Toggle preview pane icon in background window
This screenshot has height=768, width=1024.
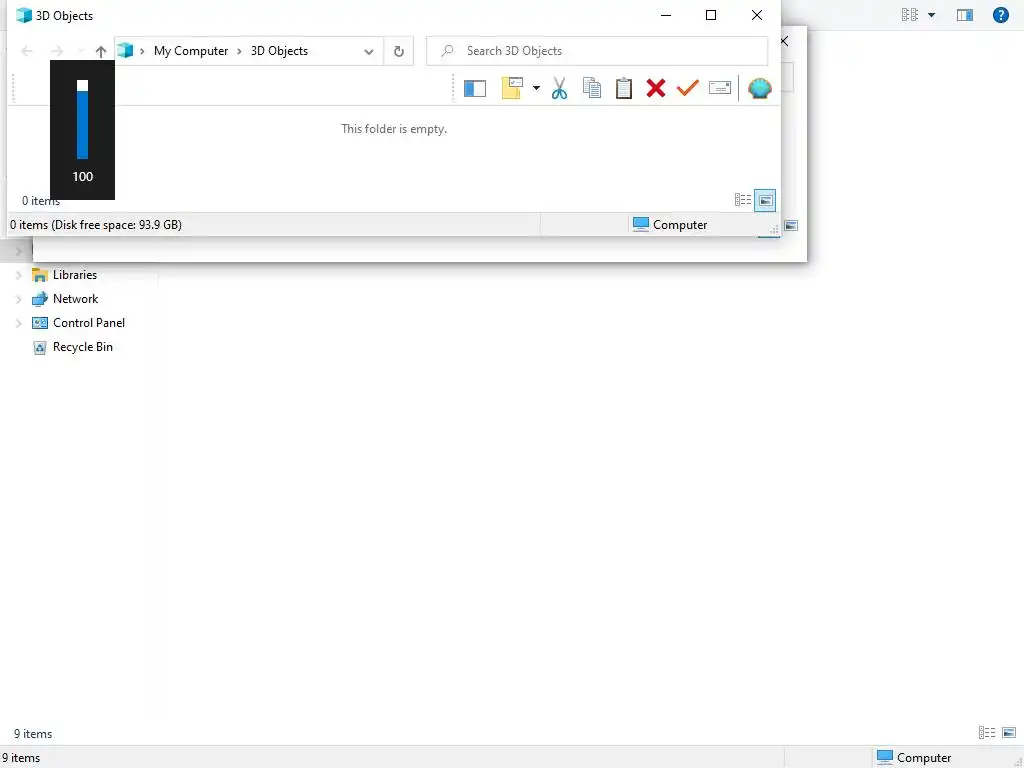coord(965,15)
